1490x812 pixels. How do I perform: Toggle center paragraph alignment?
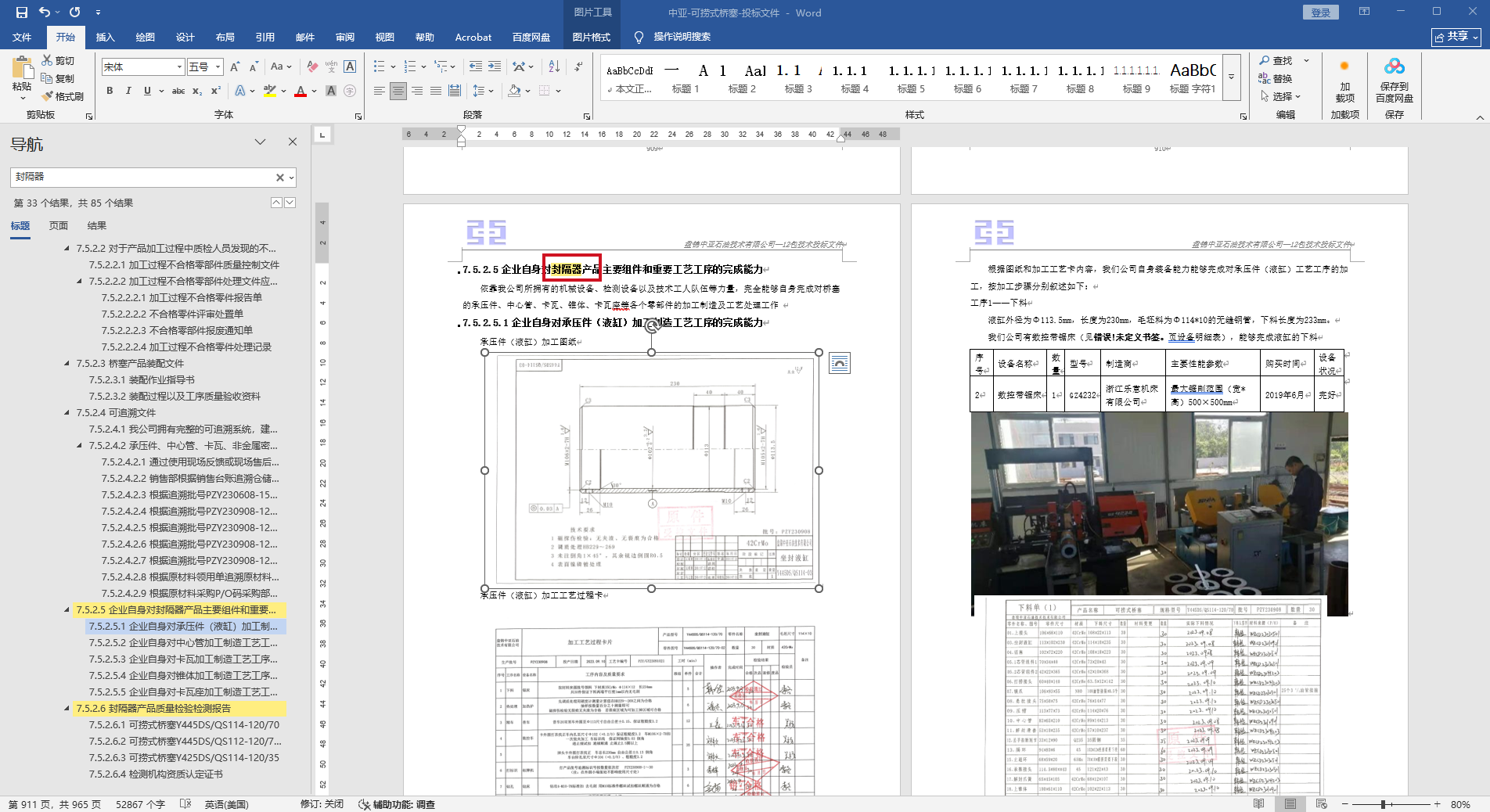pyautogui.click(x=398, y=91)
